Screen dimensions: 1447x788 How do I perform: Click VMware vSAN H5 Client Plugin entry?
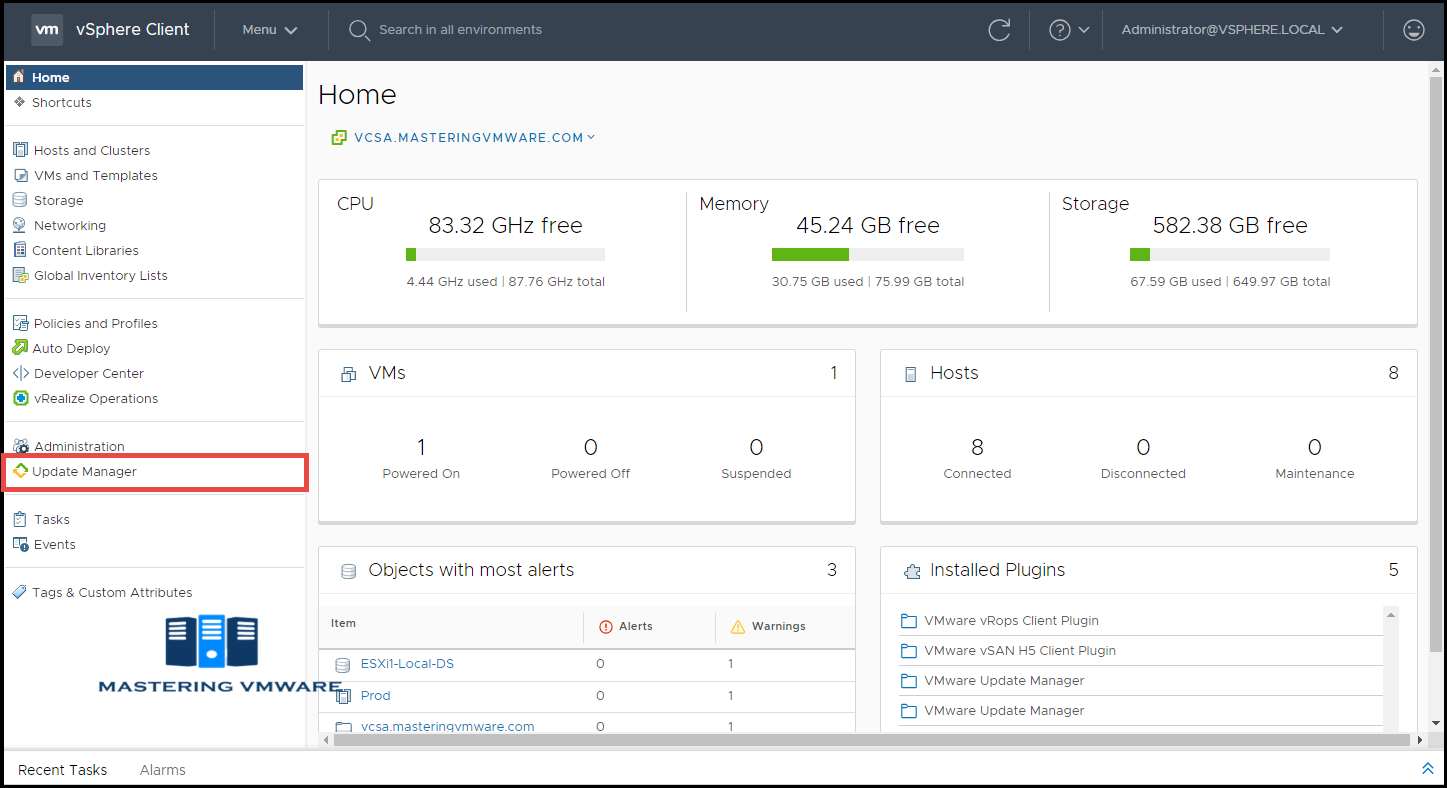(x=1020, y=651)
